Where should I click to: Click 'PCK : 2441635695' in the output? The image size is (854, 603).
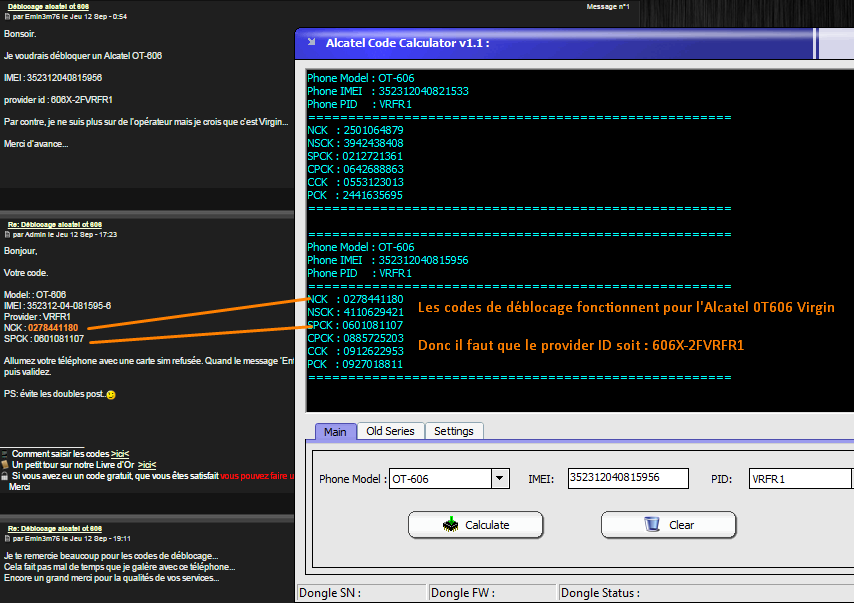click(x=355, y=196)
